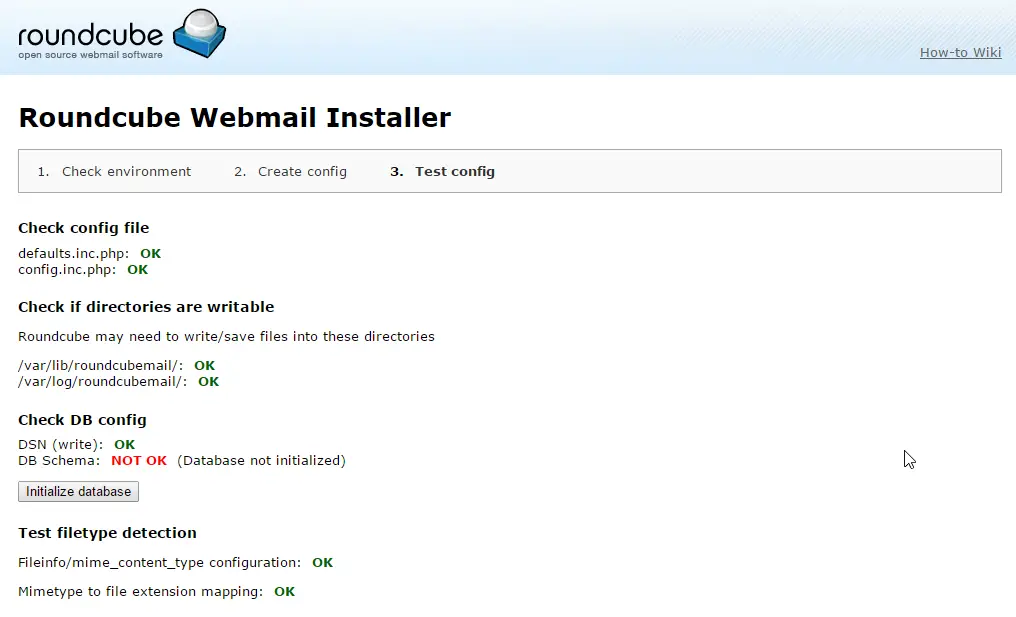Image resolution: width=1016 pixels, height=617 pixels.
Task: Click OK status next to defaults.inc.php
Action: (x=150, y=253)
